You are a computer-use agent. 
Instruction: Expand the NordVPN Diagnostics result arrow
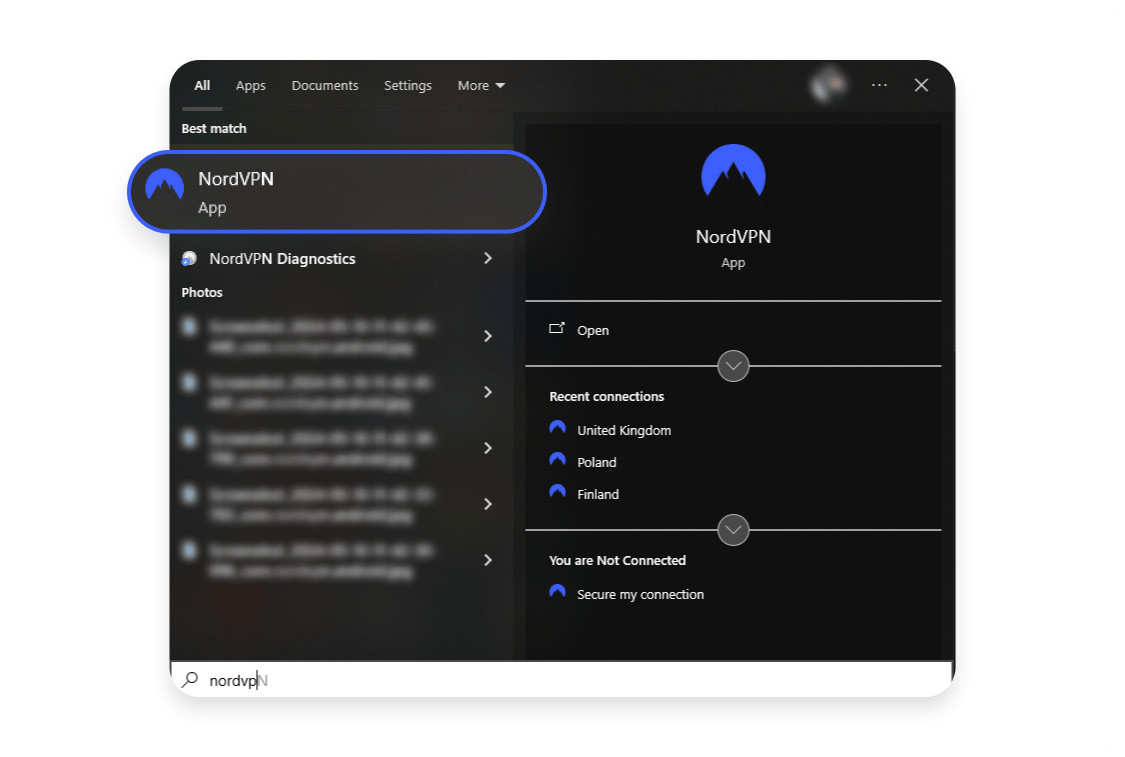488,258
